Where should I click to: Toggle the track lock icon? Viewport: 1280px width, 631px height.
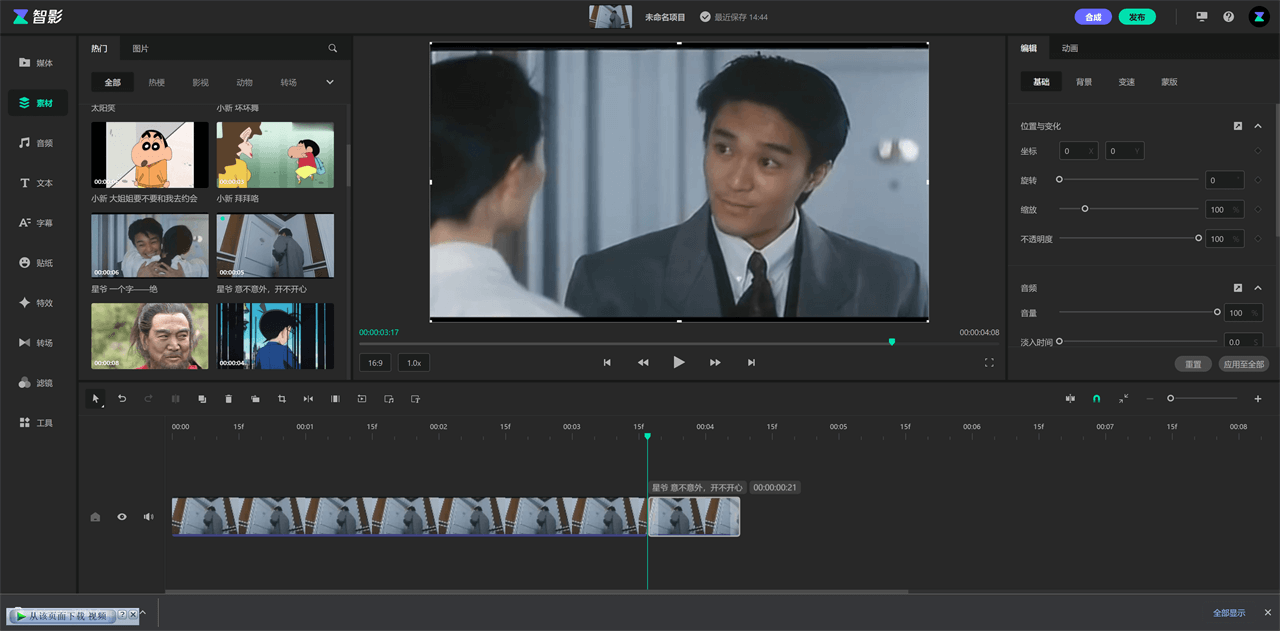[x=95, y=517]
